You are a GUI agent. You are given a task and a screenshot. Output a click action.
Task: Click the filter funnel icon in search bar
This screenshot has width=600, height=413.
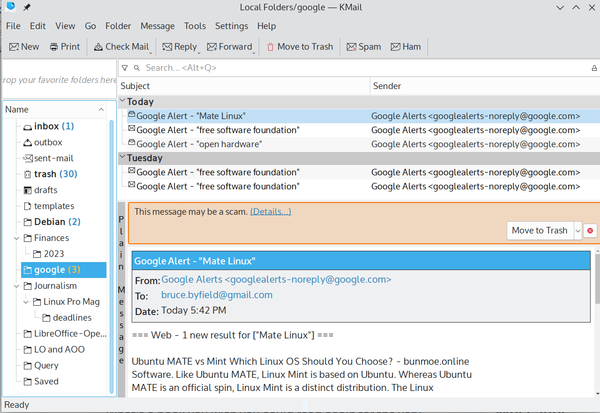coord(125,68)
